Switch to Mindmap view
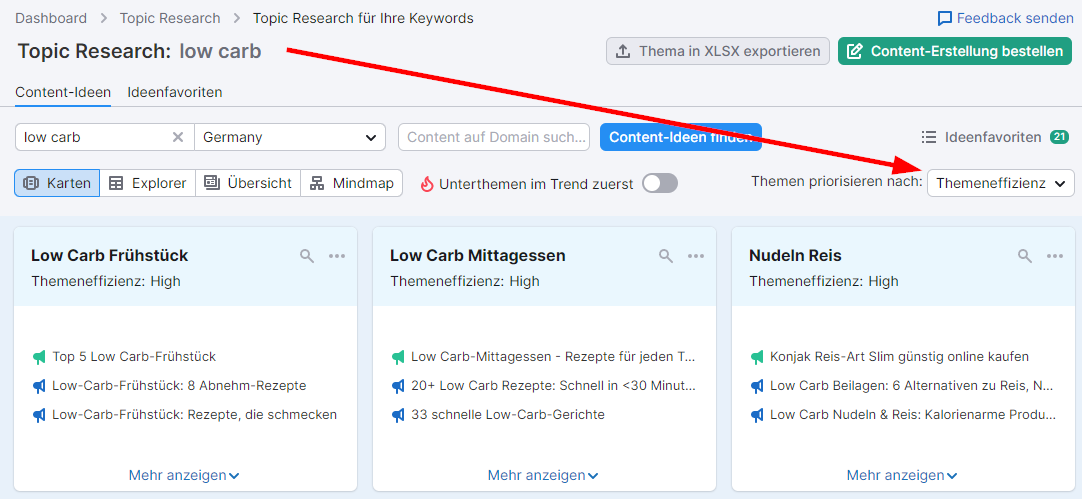Viewport: 1082px width, 499px height. point(351,183)
